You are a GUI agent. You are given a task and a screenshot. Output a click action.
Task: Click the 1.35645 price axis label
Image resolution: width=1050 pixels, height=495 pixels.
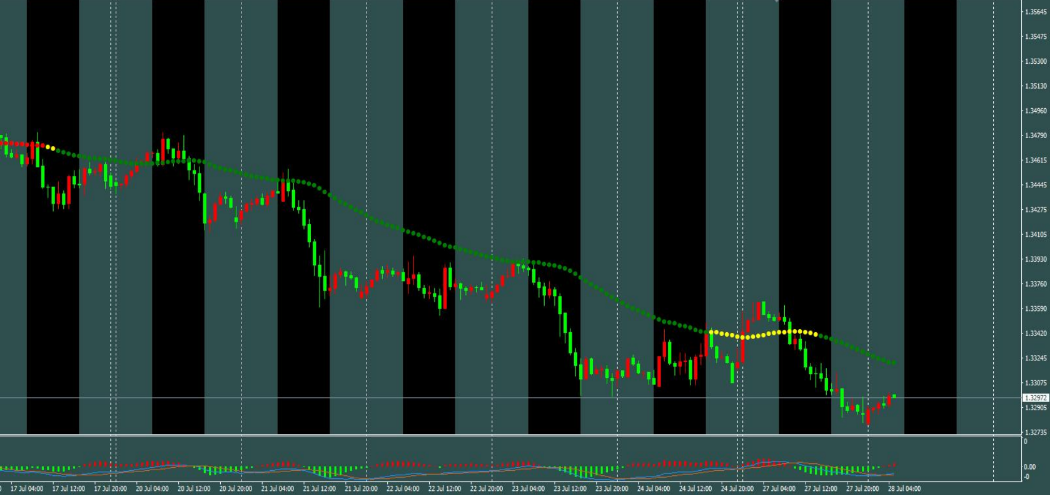pyautogui.click(x=1036, y=11)
